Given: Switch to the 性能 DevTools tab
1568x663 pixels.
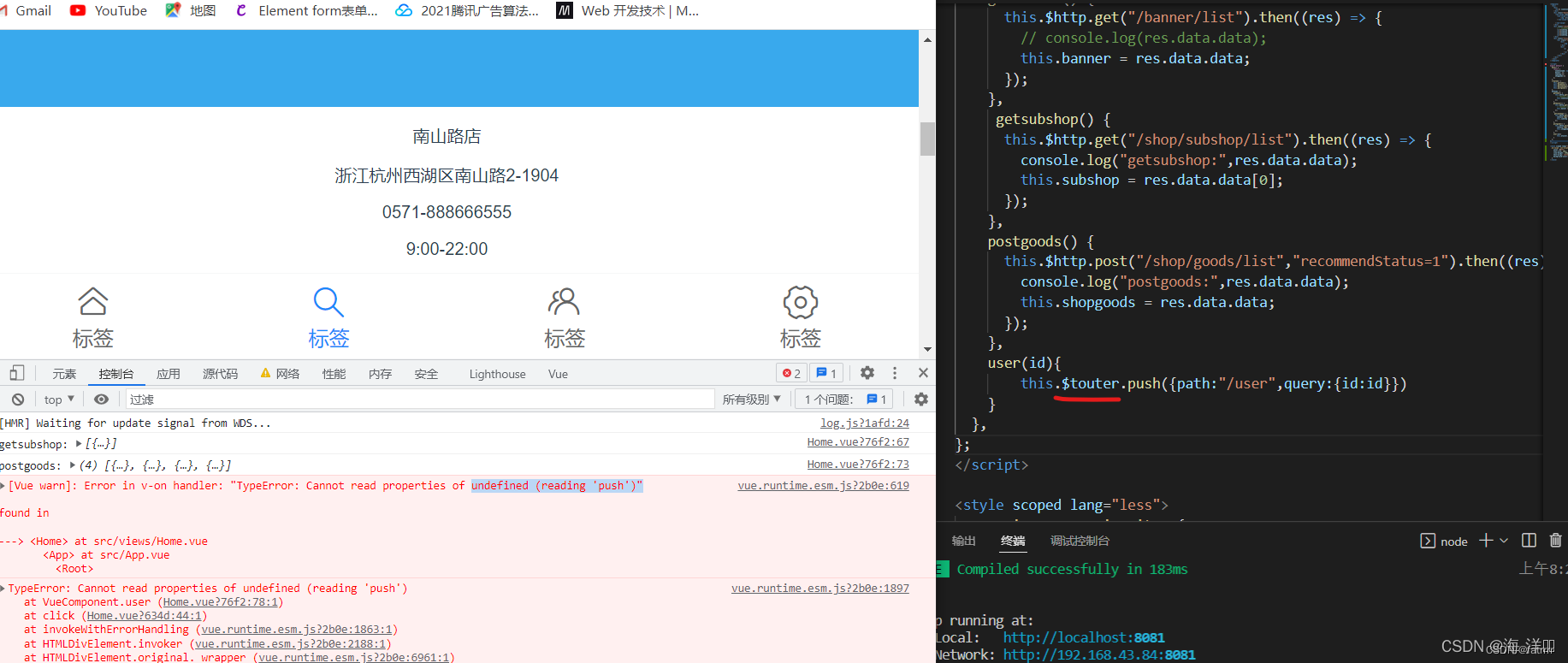Looking at the screenshot, I should click(334, 374).
